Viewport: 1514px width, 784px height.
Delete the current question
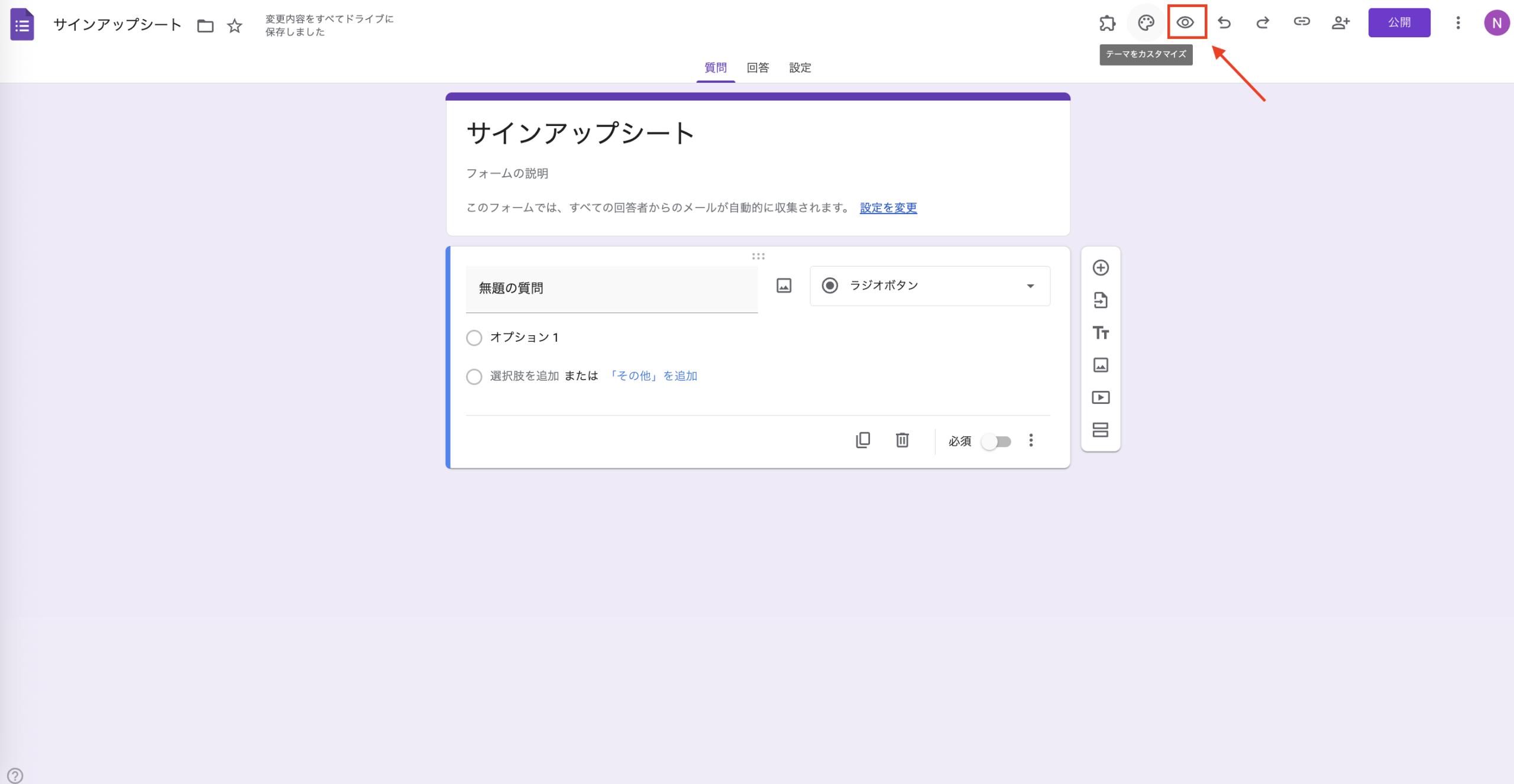point(901,440)
